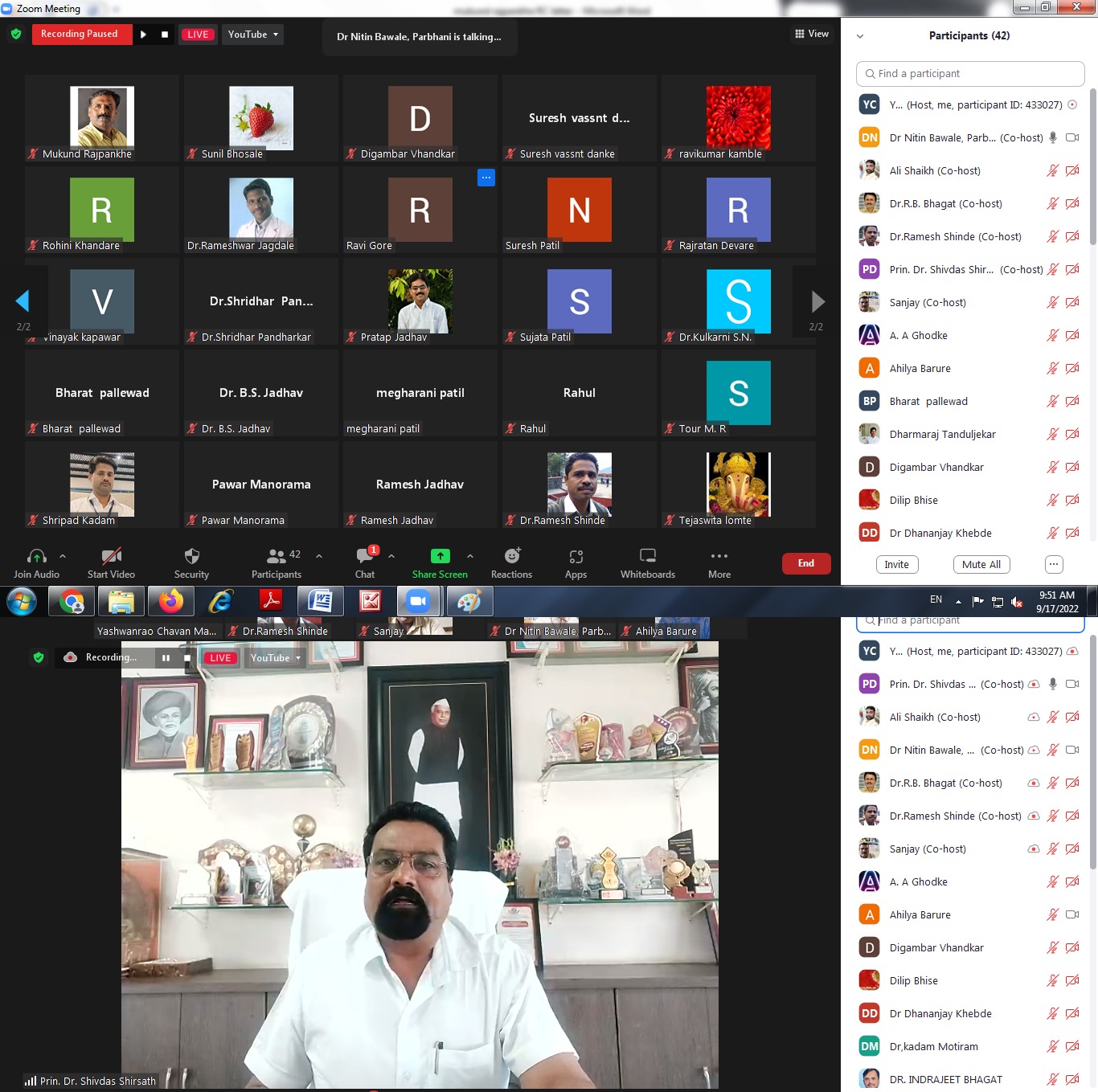Click the Find a participant search field
The image size is (1098, 1092).
970,73
